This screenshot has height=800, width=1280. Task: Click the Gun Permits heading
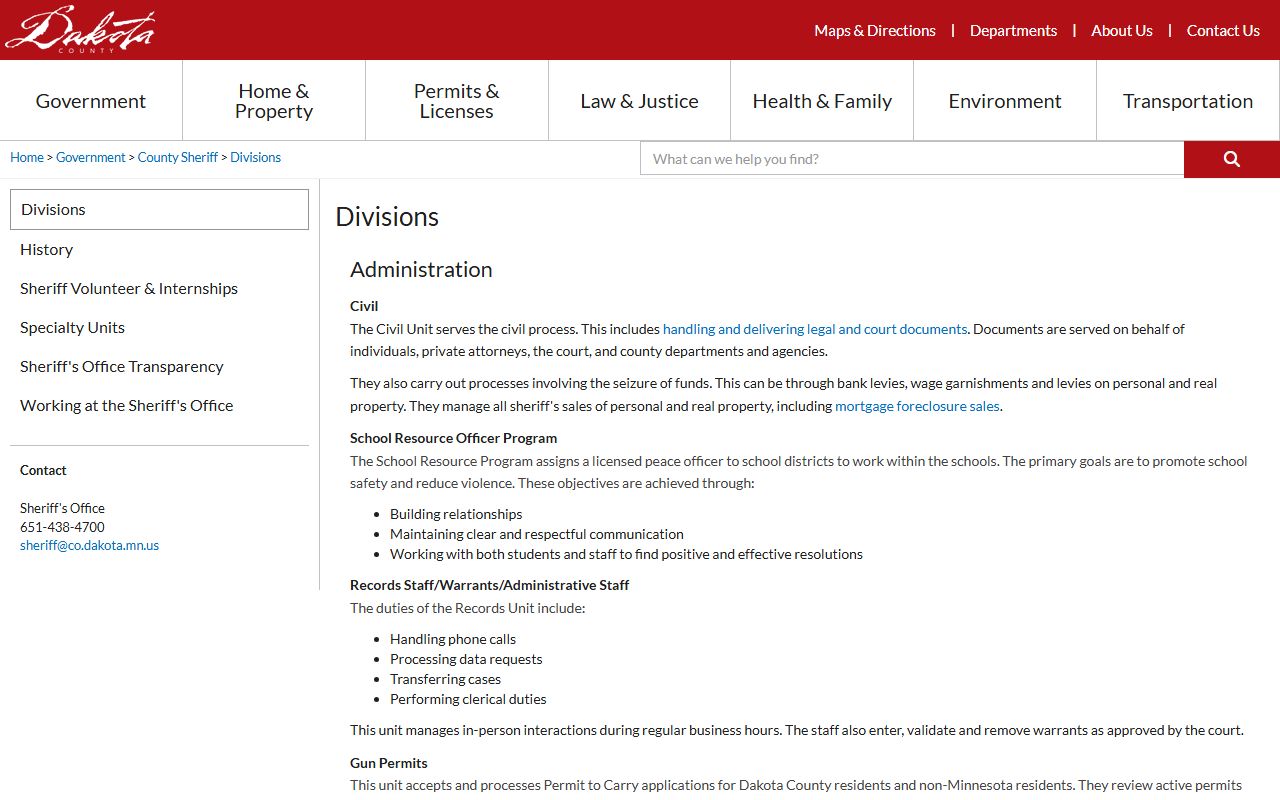(389, 763)
